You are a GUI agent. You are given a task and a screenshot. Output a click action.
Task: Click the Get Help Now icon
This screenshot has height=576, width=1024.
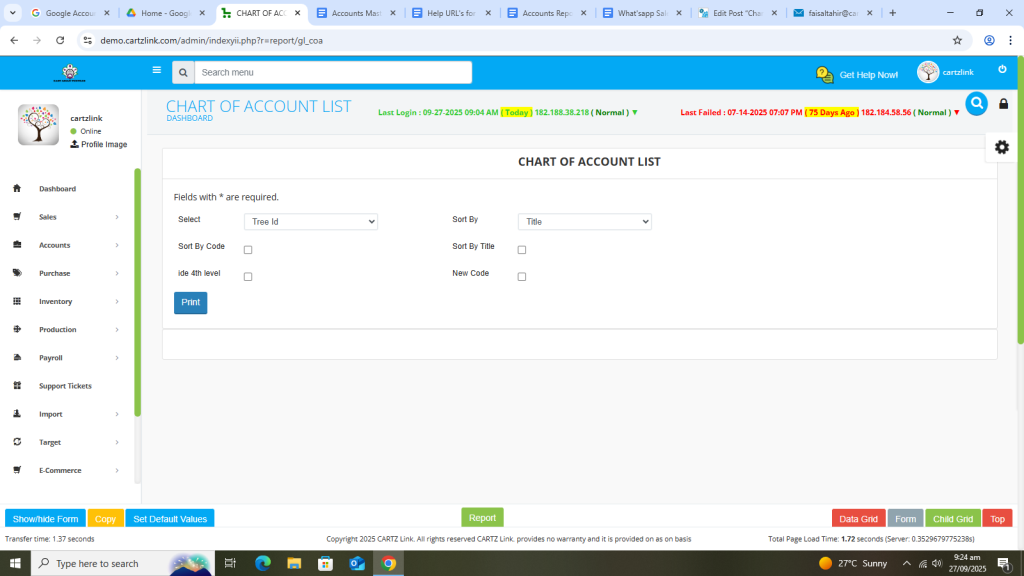[824, 75]
